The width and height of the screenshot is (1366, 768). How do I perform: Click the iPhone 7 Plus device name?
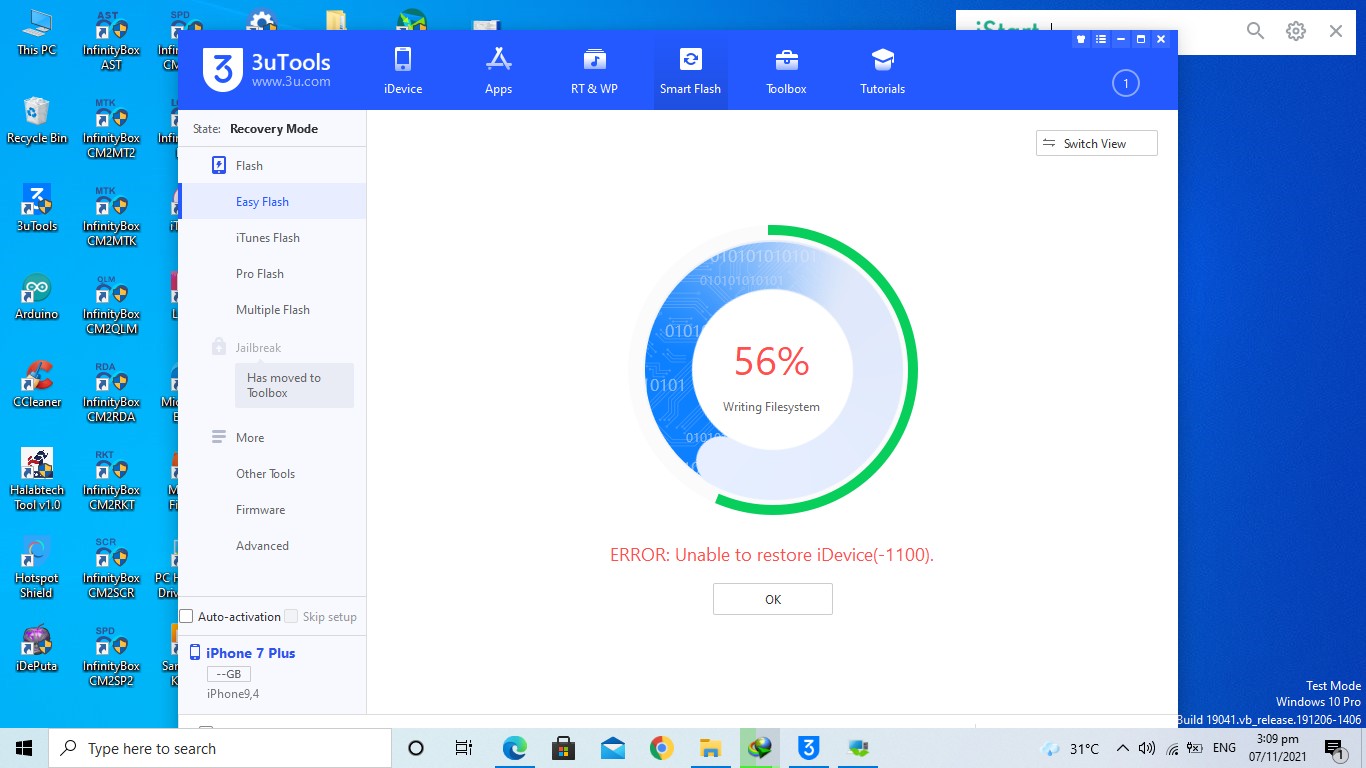[x=250, y=653]
